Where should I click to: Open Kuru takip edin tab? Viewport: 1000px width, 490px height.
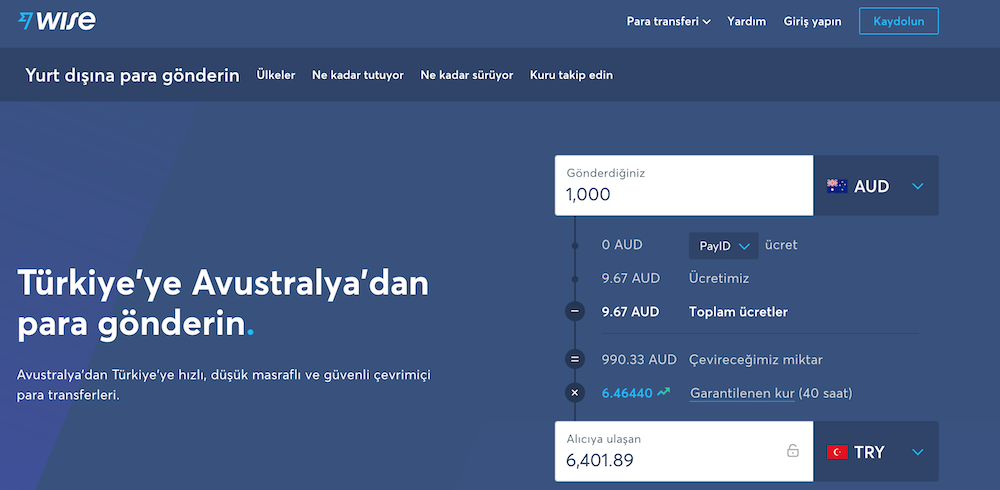[x=571, y=75]
